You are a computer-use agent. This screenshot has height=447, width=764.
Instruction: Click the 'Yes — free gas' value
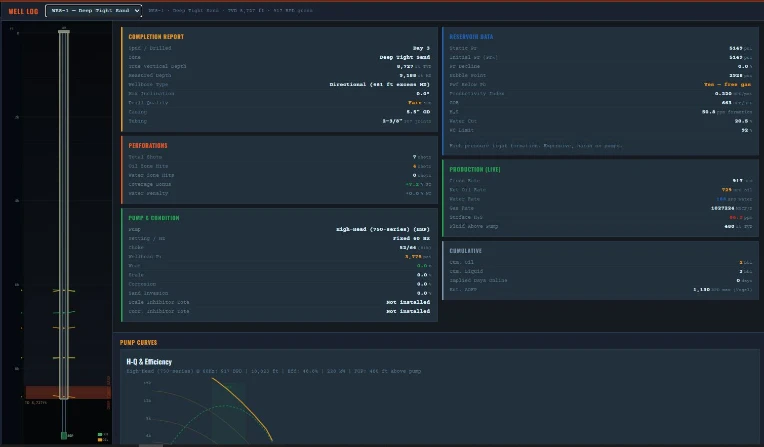click(x=727, y=84)
